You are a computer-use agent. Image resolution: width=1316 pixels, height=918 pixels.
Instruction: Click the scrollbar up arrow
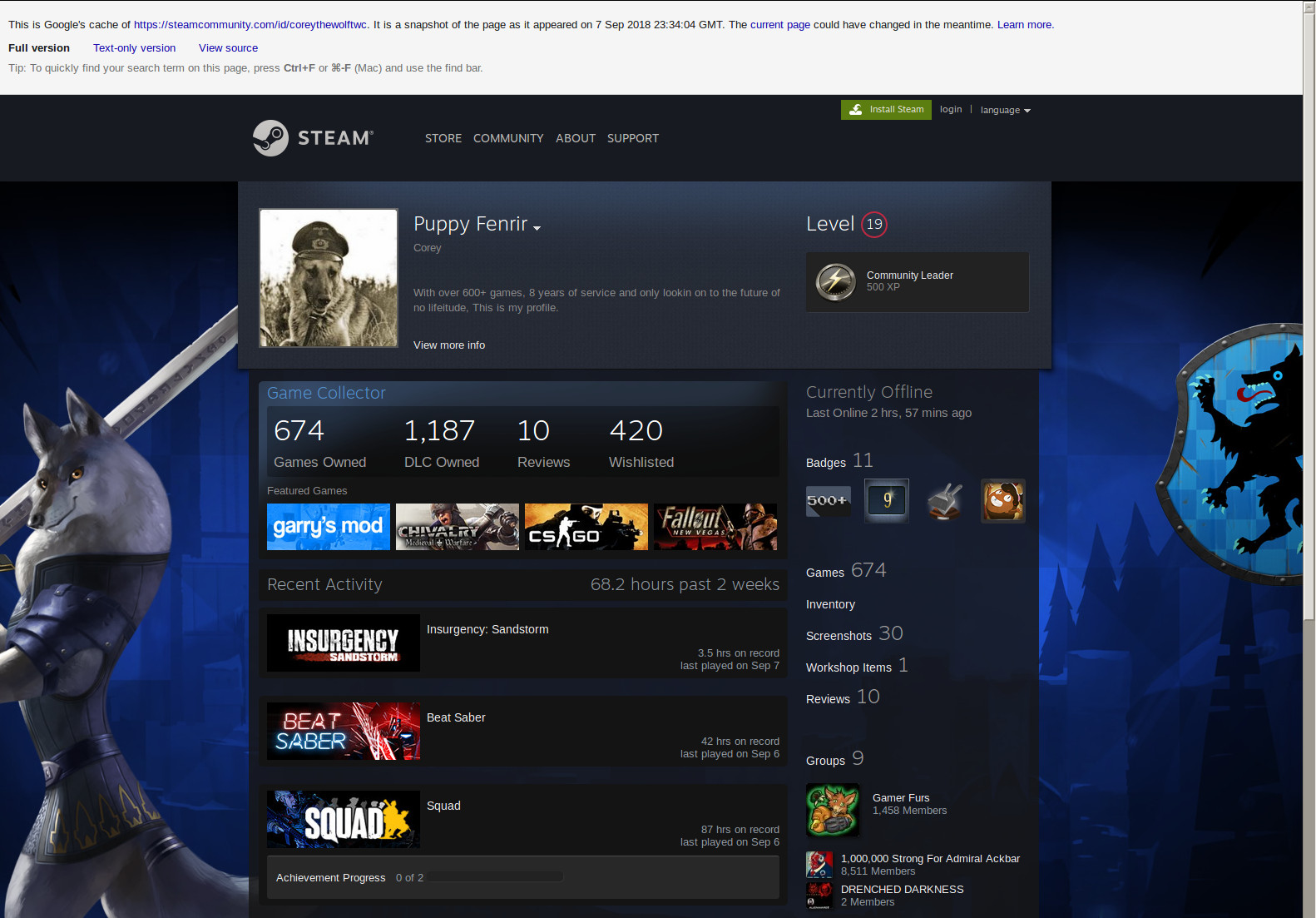[1309, 6]
